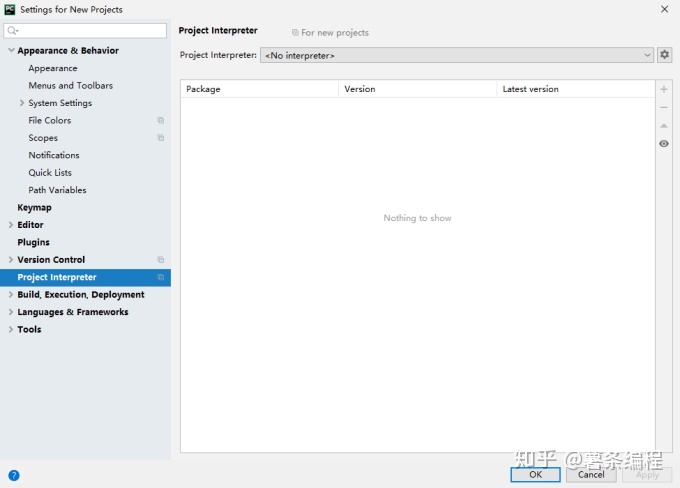Click the Apply button

click(647, 475)
